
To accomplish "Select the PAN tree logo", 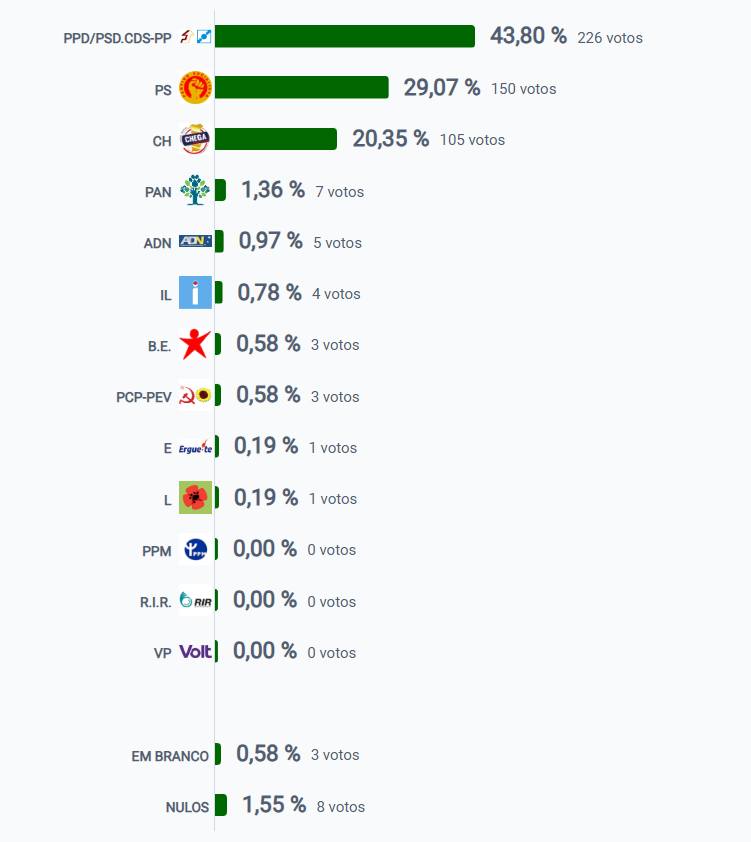I will click(195, 190).
